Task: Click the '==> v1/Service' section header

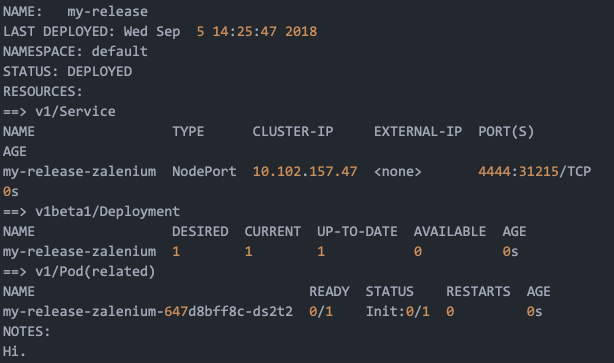Action: point(59,111)
